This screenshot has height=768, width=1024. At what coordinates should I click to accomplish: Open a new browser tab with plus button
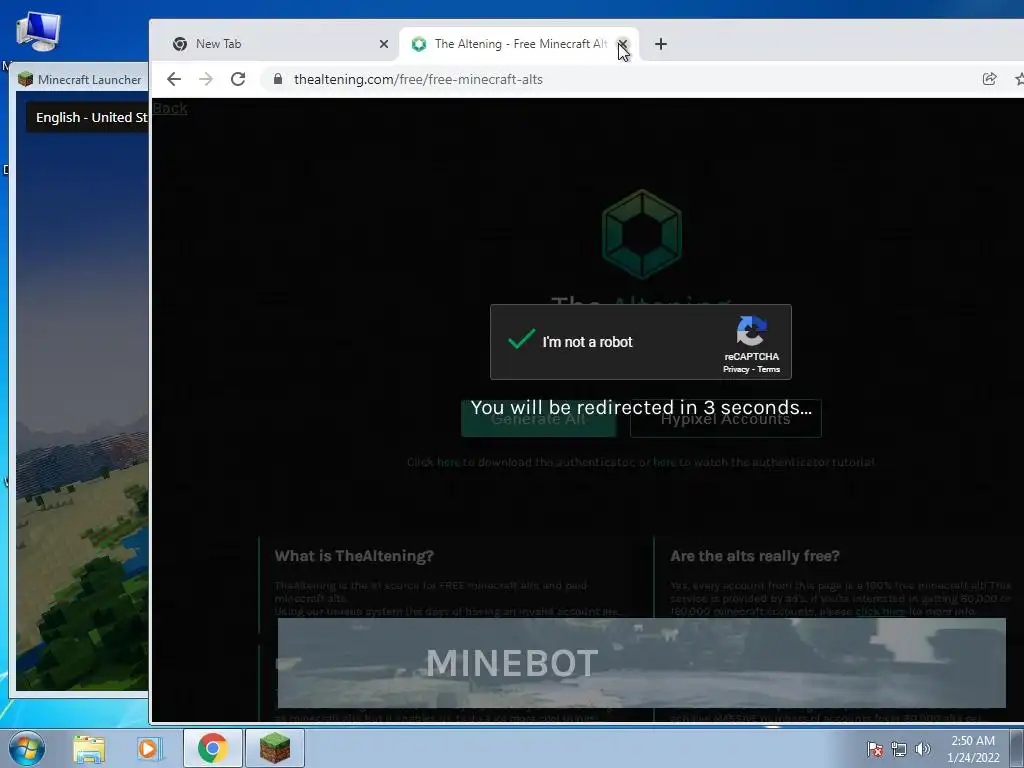coord(661,44)
